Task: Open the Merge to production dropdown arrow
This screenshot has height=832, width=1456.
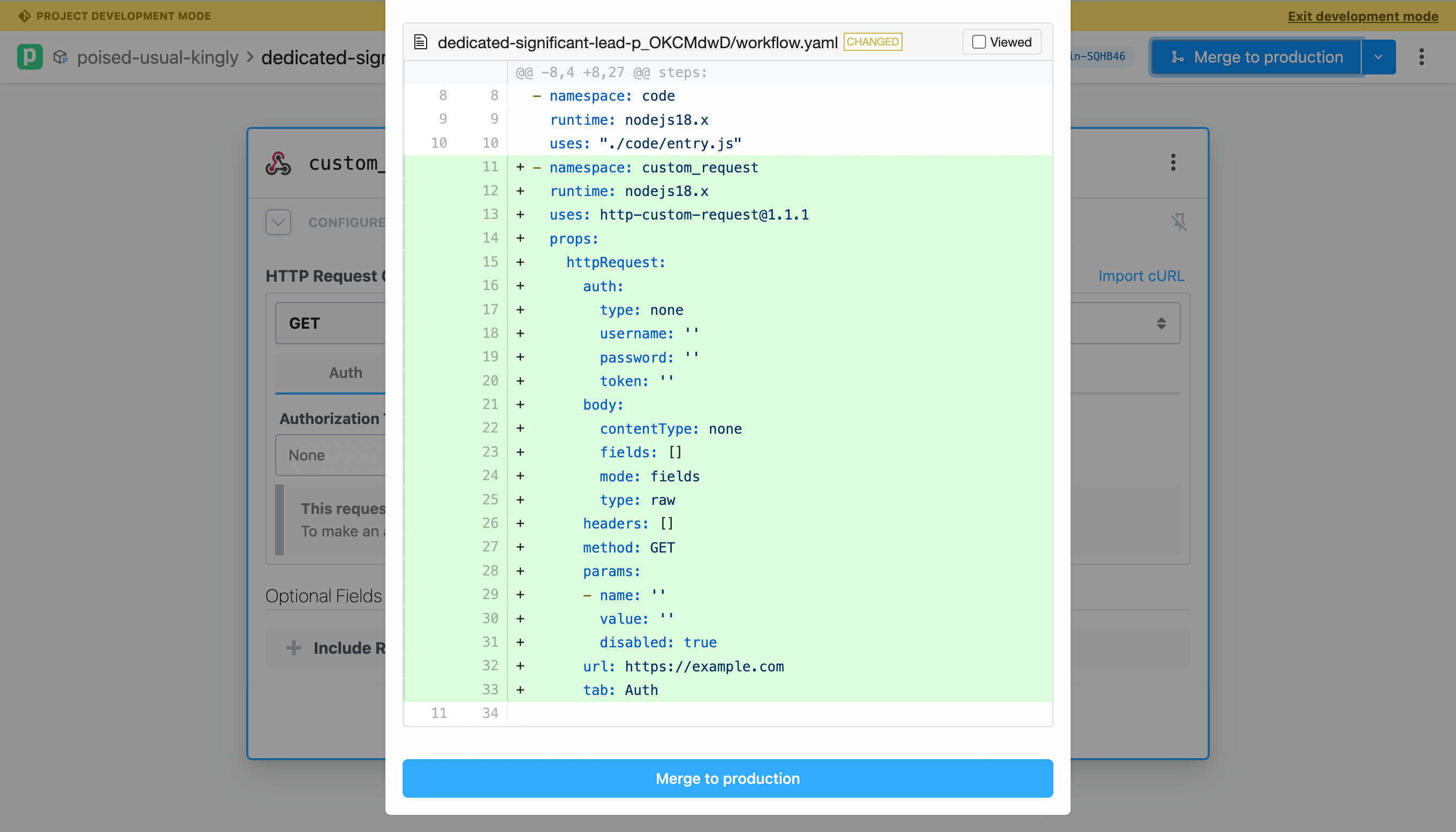Action: point(1378,57)
